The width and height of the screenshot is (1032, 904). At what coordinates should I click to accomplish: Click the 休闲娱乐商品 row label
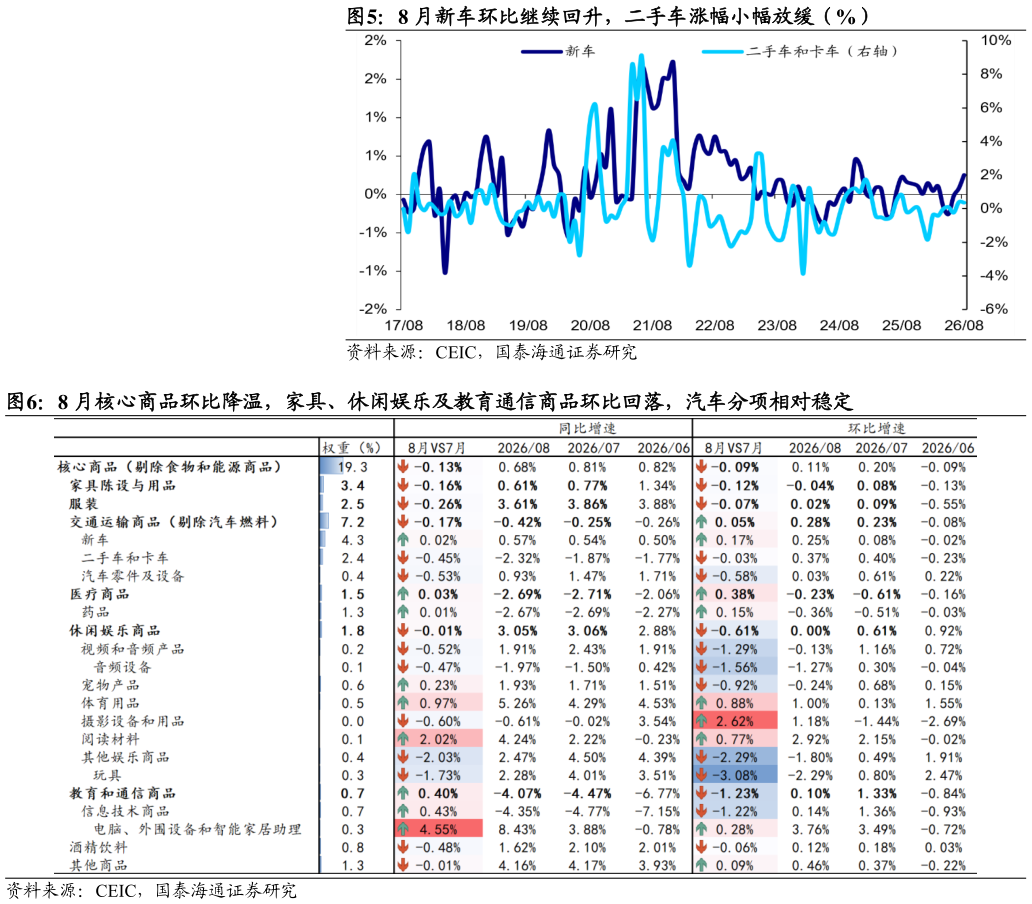[115, 630]
